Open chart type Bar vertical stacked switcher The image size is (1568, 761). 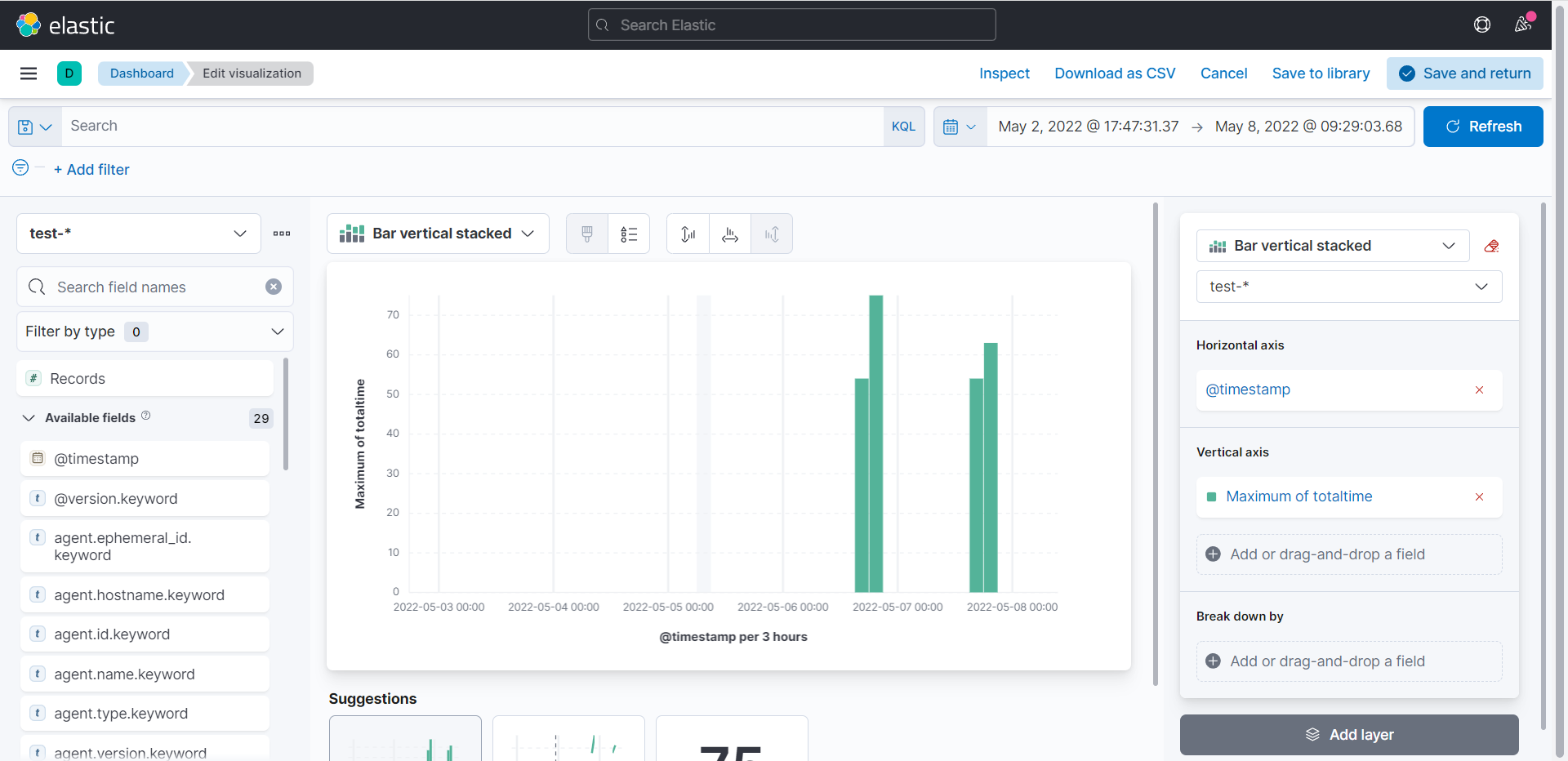click(438, 234)
